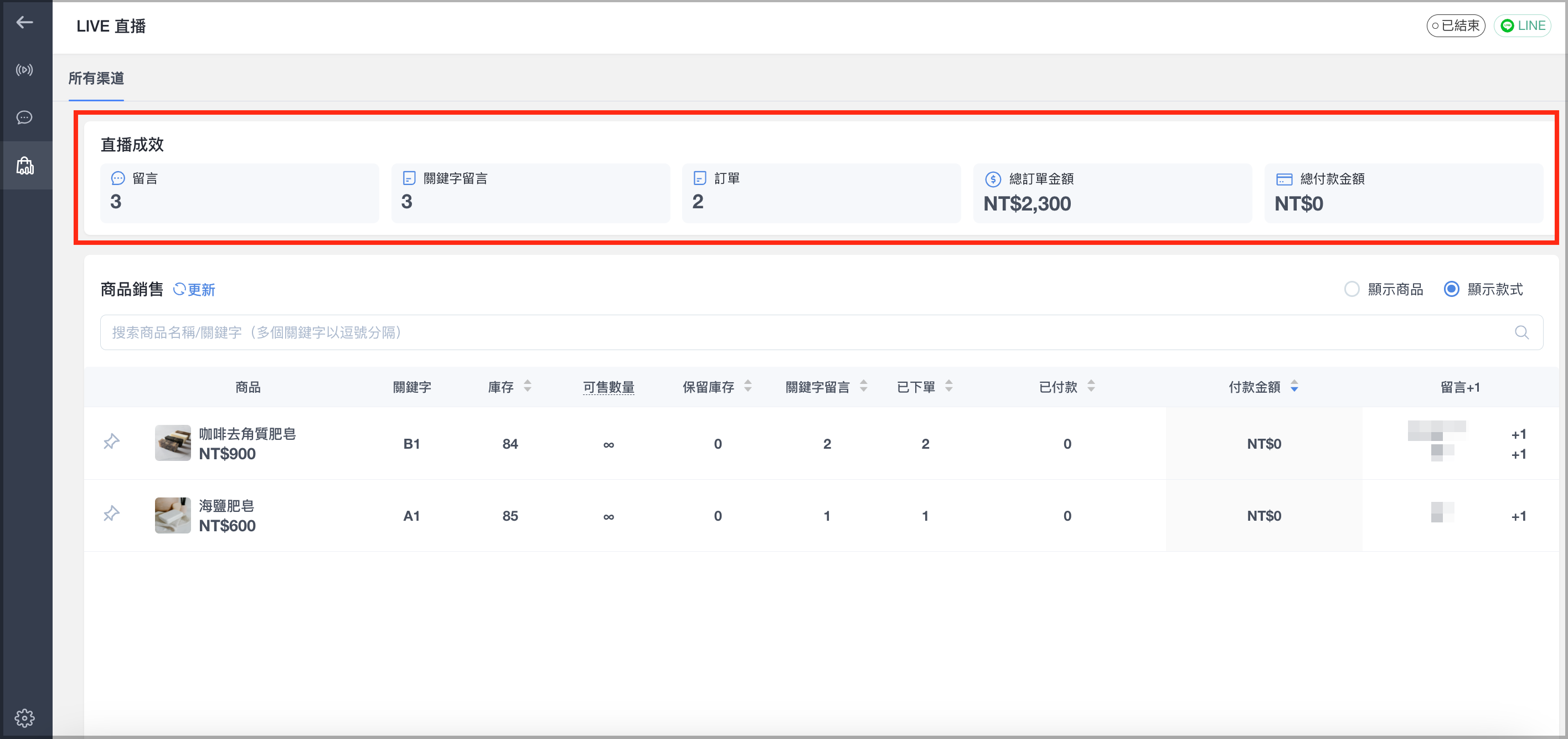Click the +1 comment in 海鹽肥皂 row

[1519, 516]
